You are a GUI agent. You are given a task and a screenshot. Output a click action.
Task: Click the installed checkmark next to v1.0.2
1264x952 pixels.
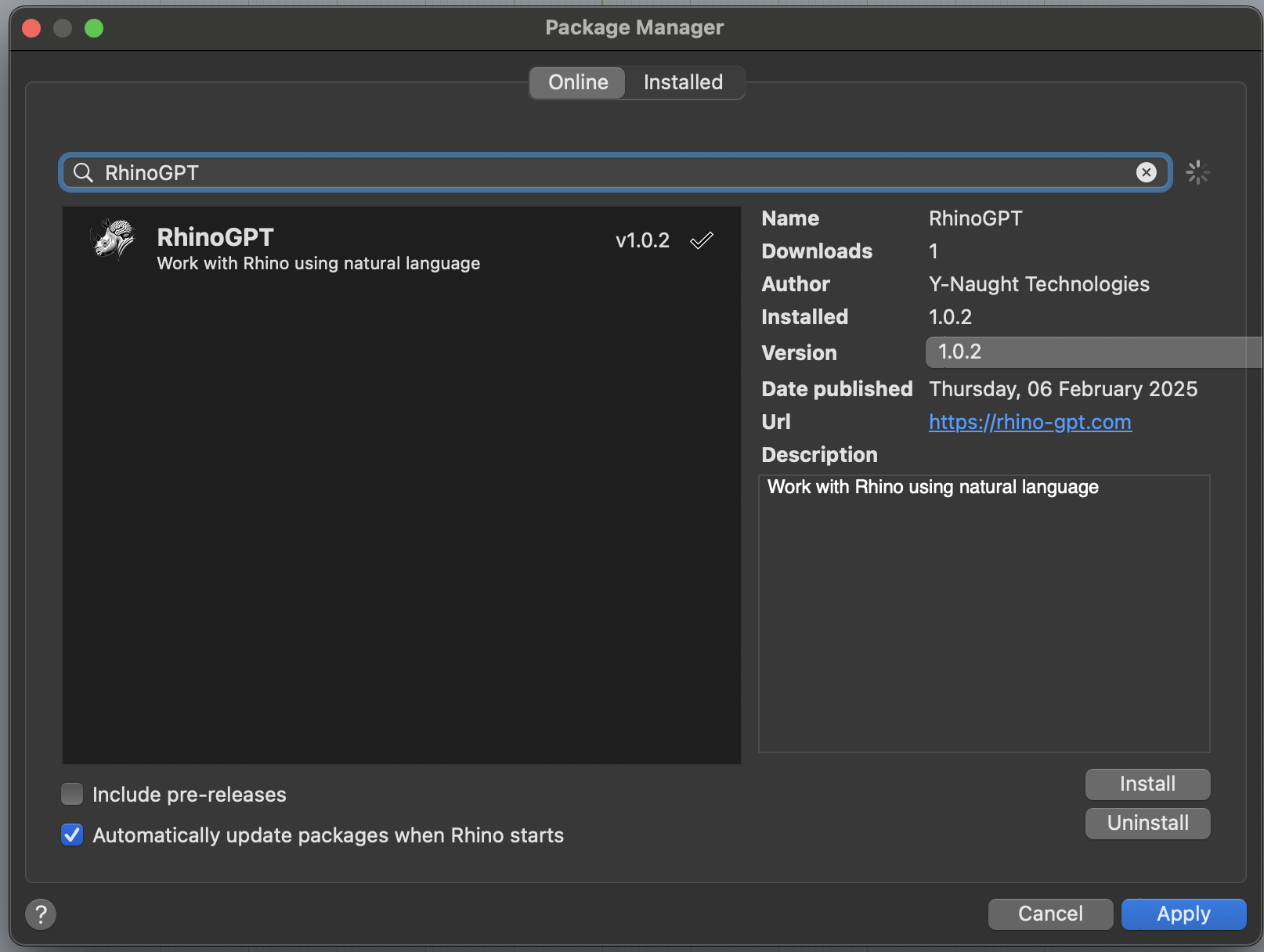point(702,240)
